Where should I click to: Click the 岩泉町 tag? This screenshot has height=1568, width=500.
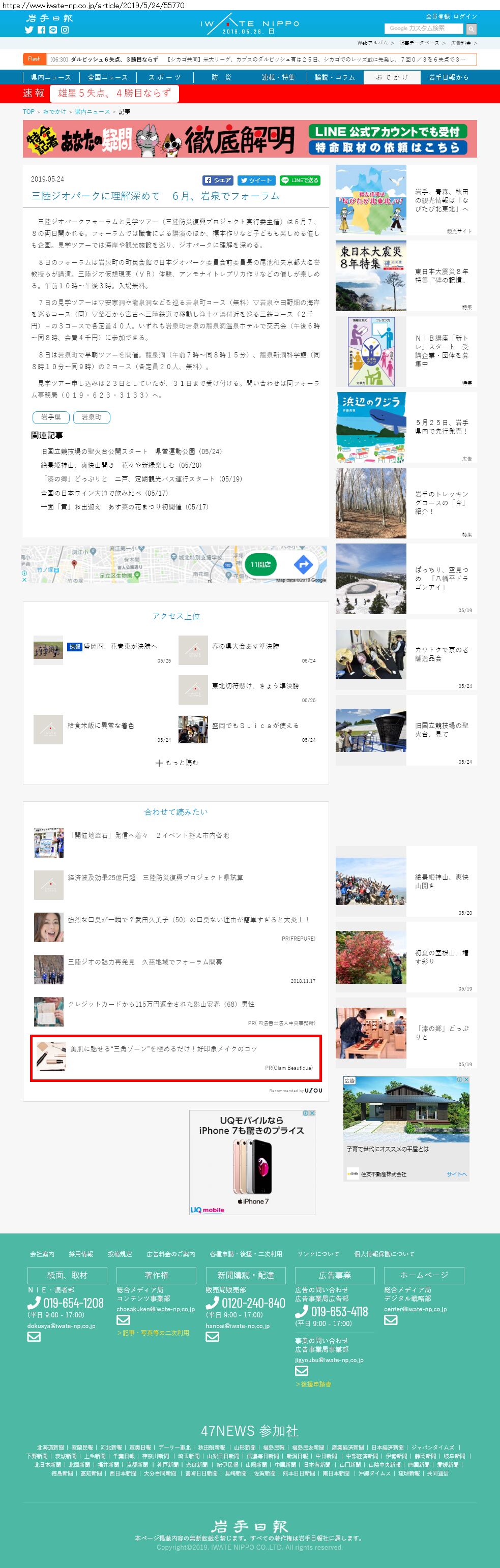(x=92, y=417)
